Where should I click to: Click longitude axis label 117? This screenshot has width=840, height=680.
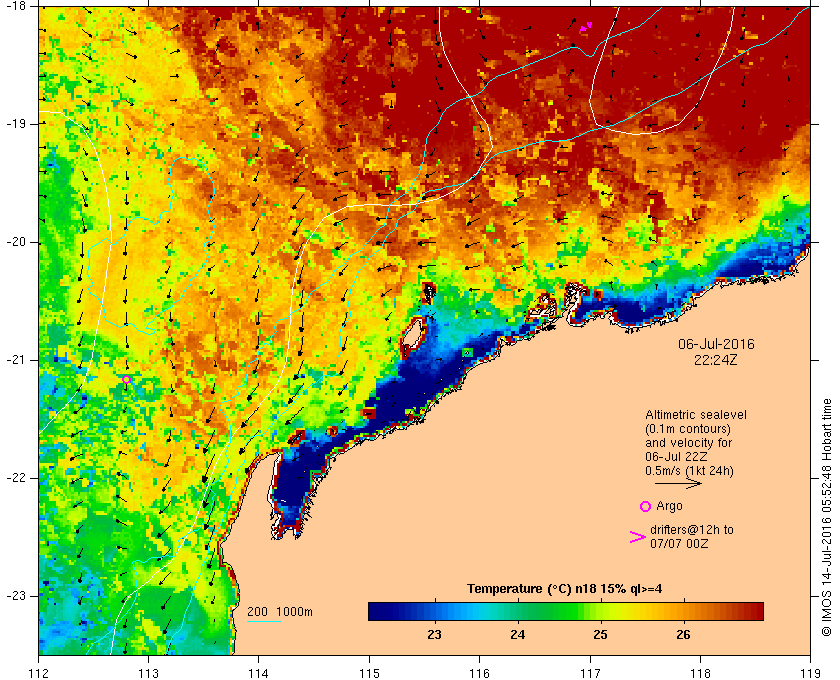tap(590, 674)
